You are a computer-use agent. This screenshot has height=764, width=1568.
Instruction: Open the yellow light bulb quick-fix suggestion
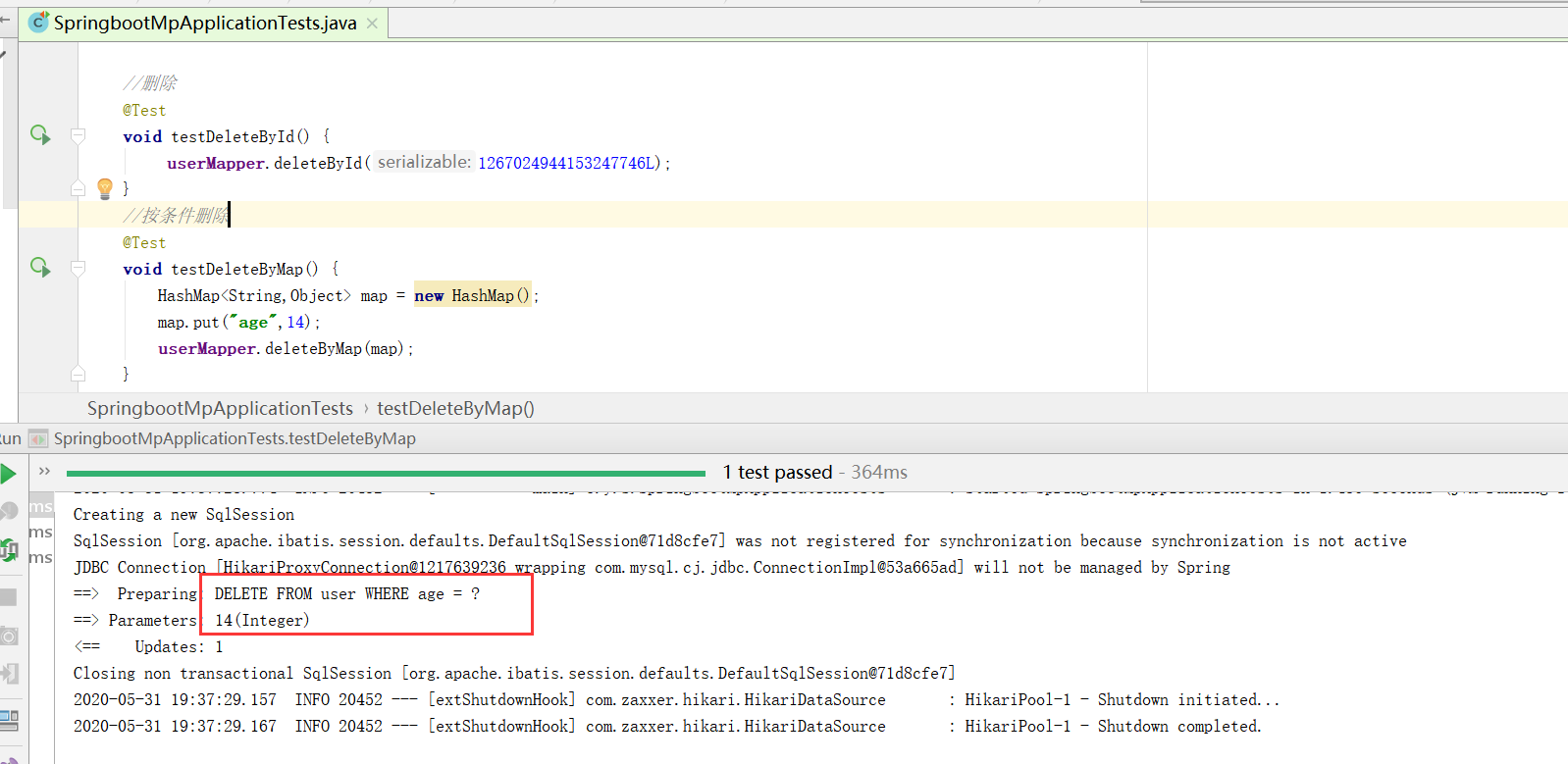tap(105, 188)
